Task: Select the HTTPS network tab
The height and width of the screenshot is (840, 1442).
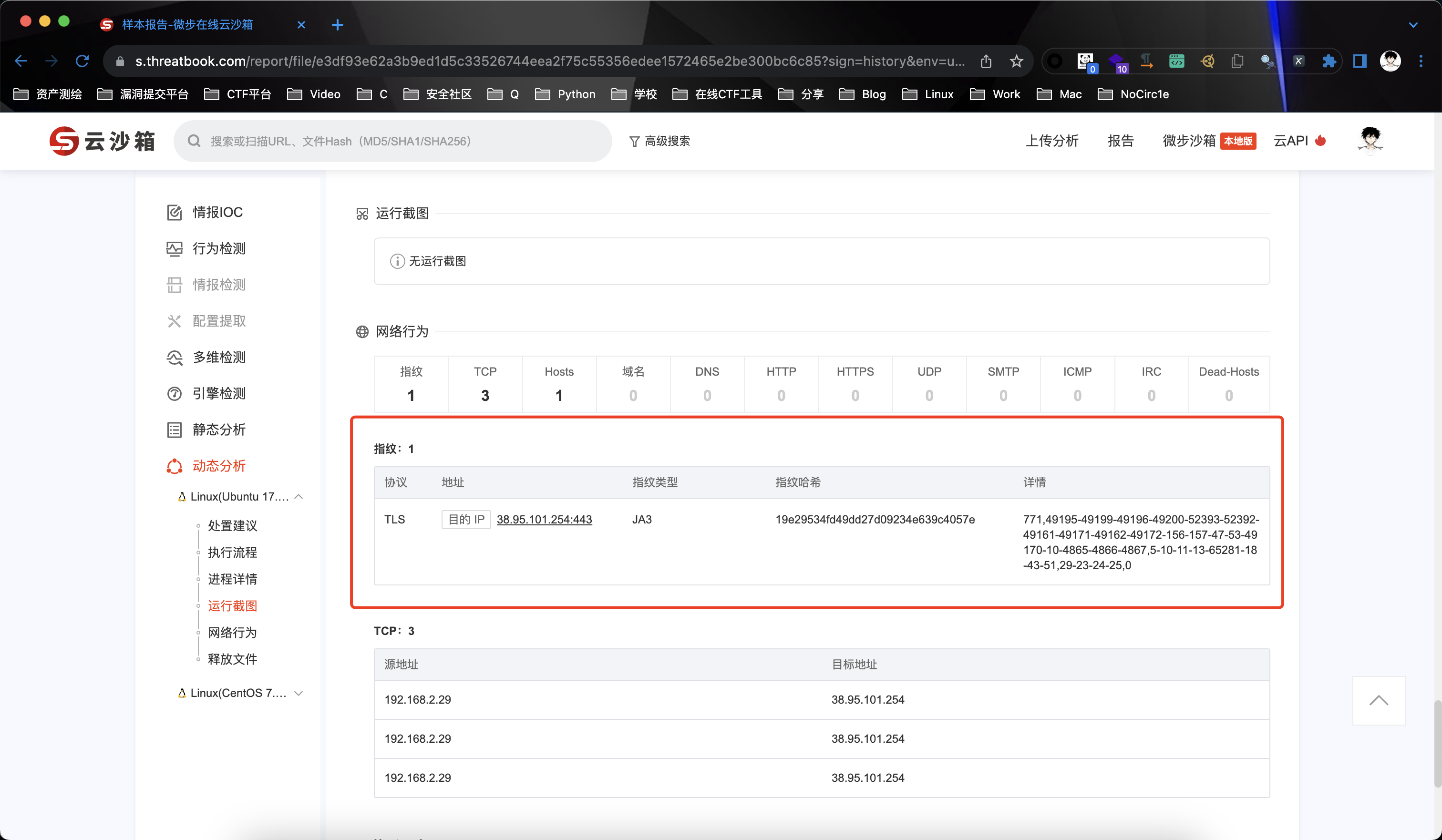Action: [855, 383]
